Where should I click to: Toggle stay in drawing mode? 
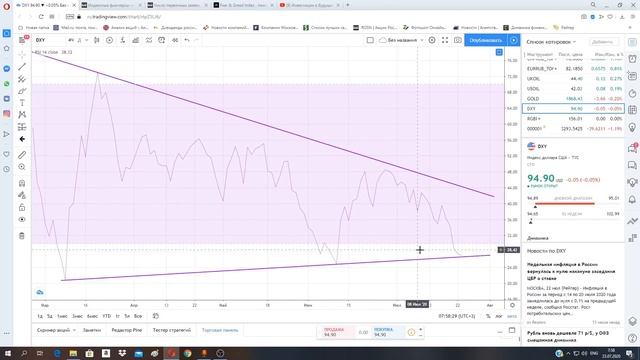[x=22, y=195]
